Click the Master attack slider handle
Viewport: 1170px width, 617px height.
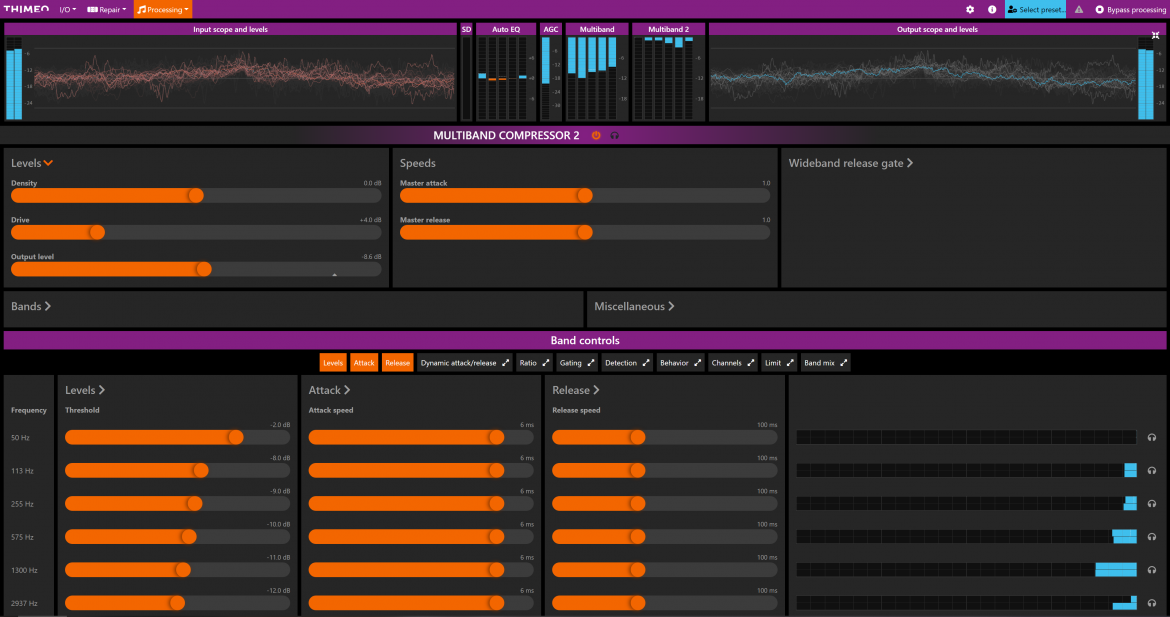(585, 196)
